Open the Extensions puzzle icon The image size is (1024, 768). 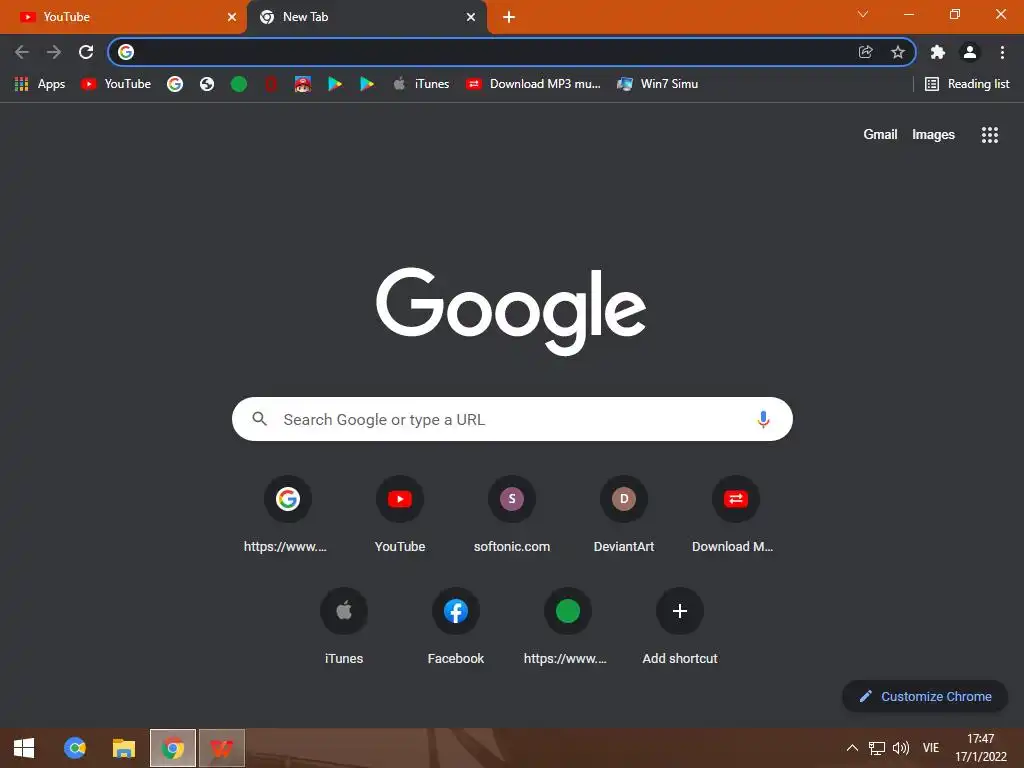coord(938,52)
